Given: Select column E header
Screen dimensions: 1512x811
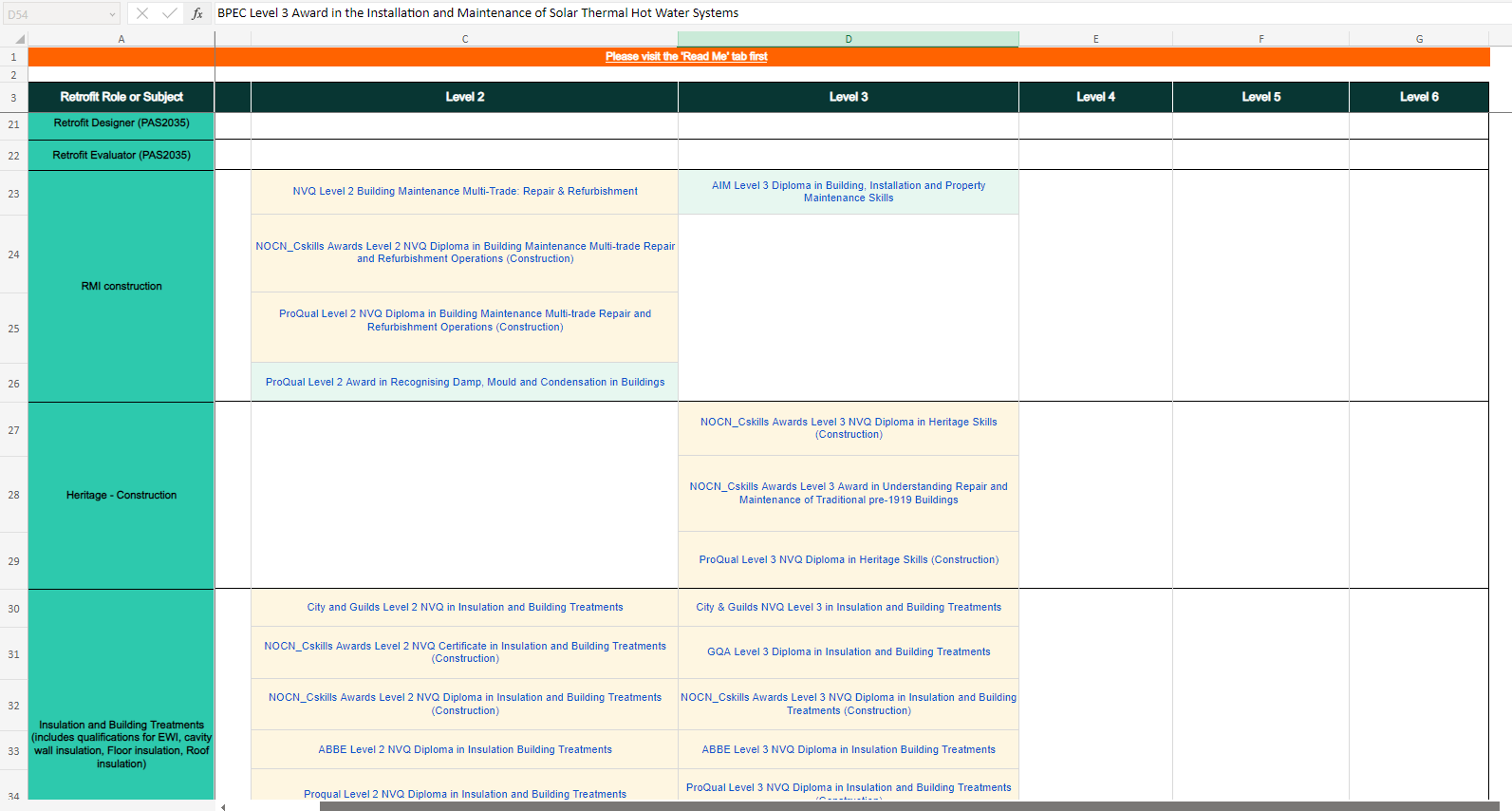Looking at the screenshot, I should point(1095,39).
